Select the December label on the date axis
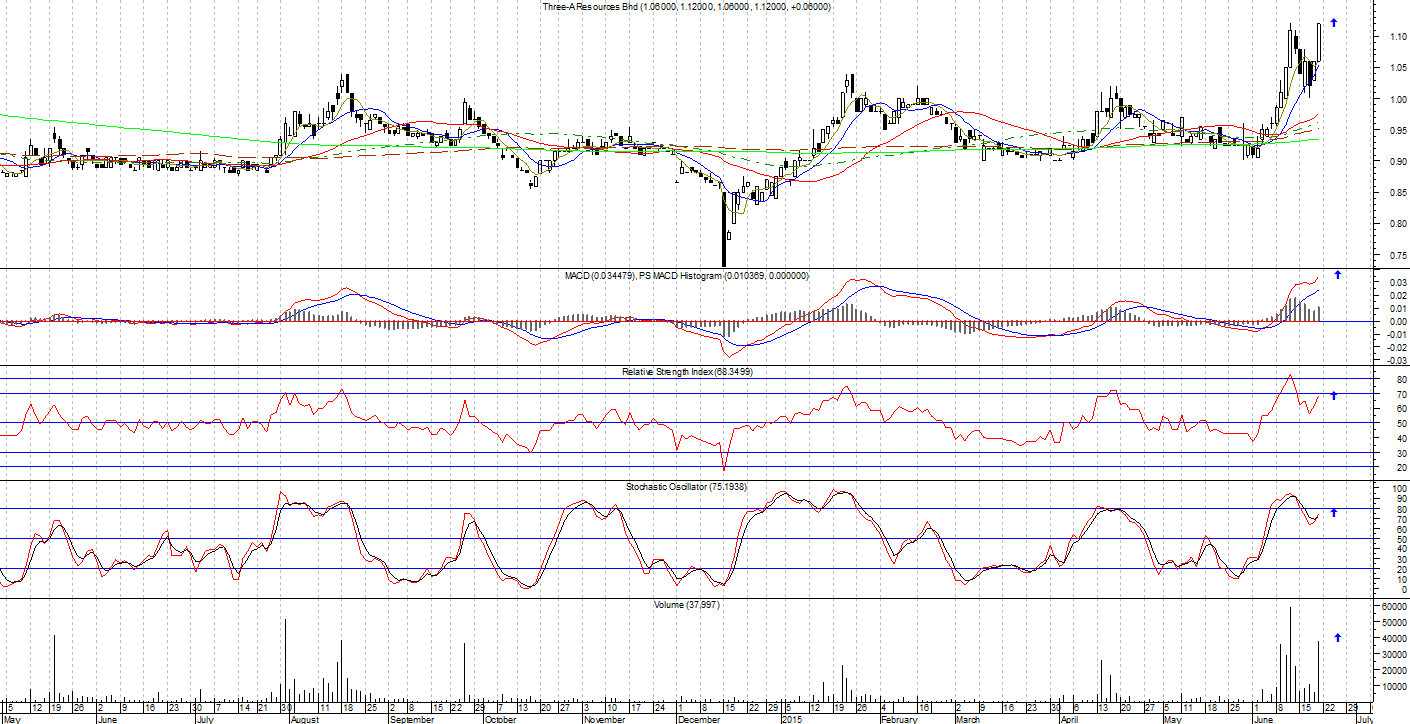Screen dimensions: 1410x724 point(700,718)
